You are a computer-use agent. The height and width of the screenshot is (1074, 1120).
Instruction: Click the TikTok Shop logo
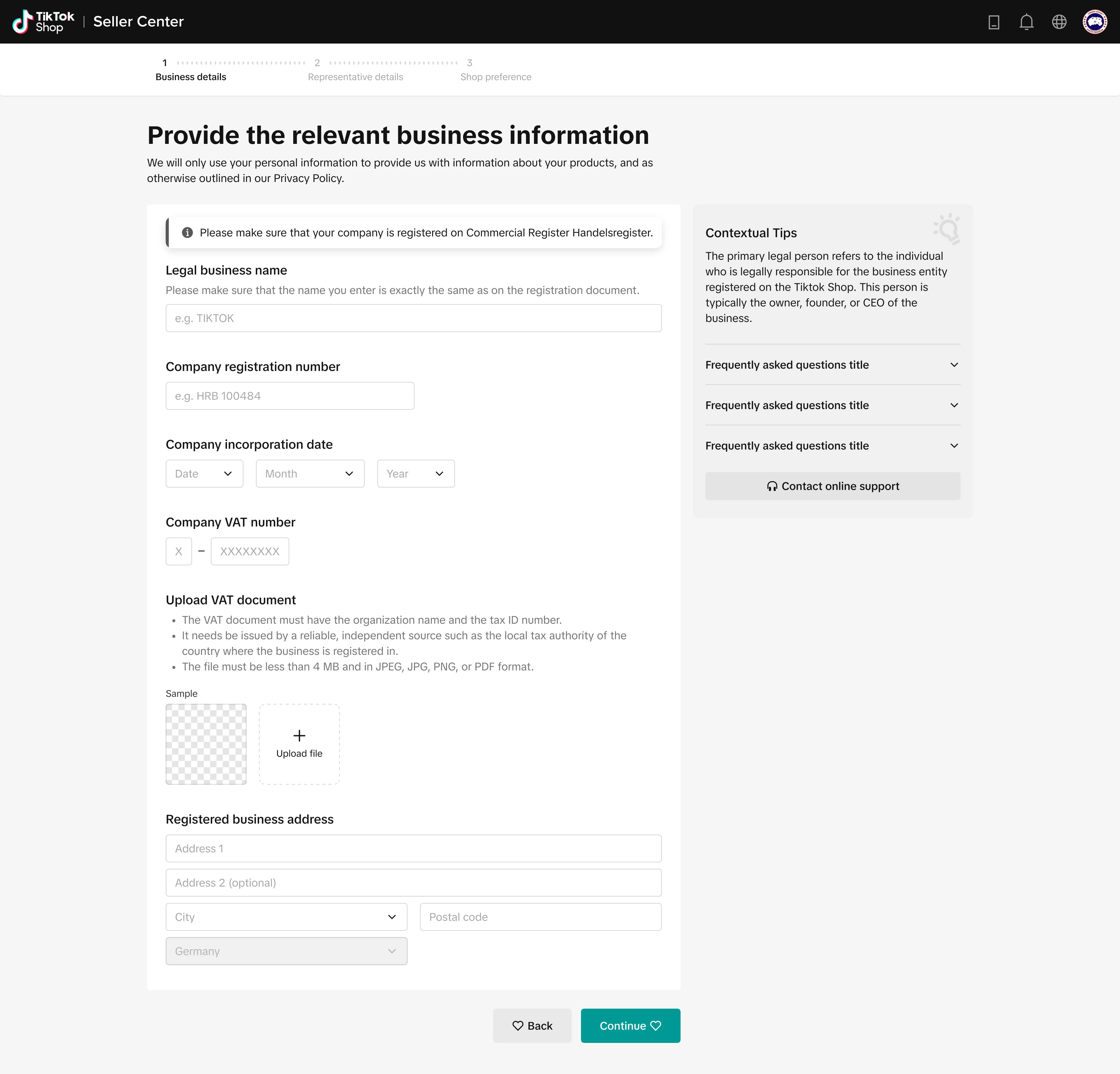point(44,22)
